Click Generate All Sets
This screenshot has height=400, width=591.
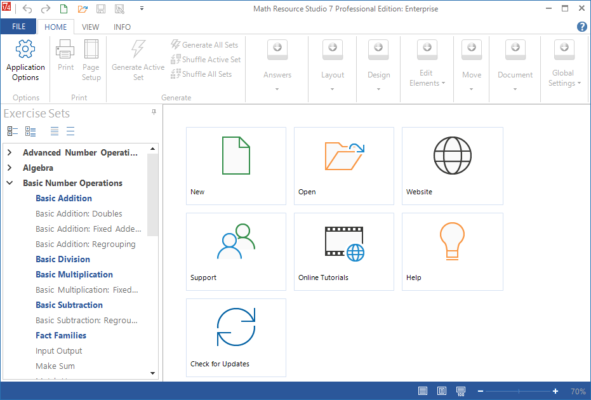[205, 45]
